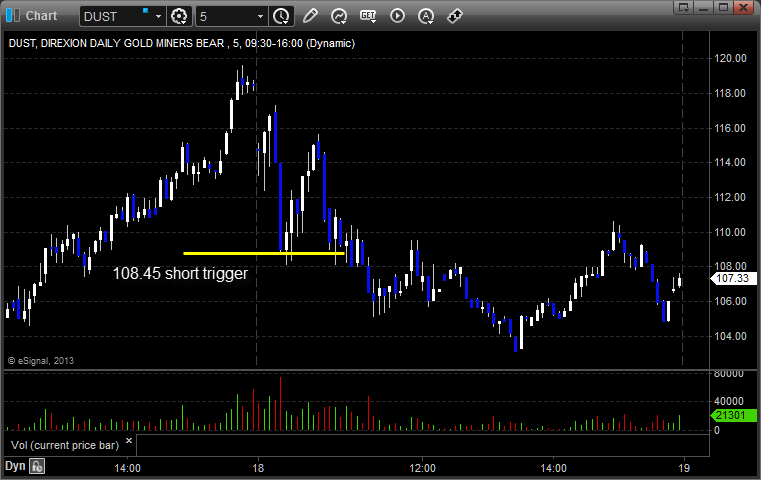
Task: Click the date label 18 on time axis
Action: [x=258, y=468]
